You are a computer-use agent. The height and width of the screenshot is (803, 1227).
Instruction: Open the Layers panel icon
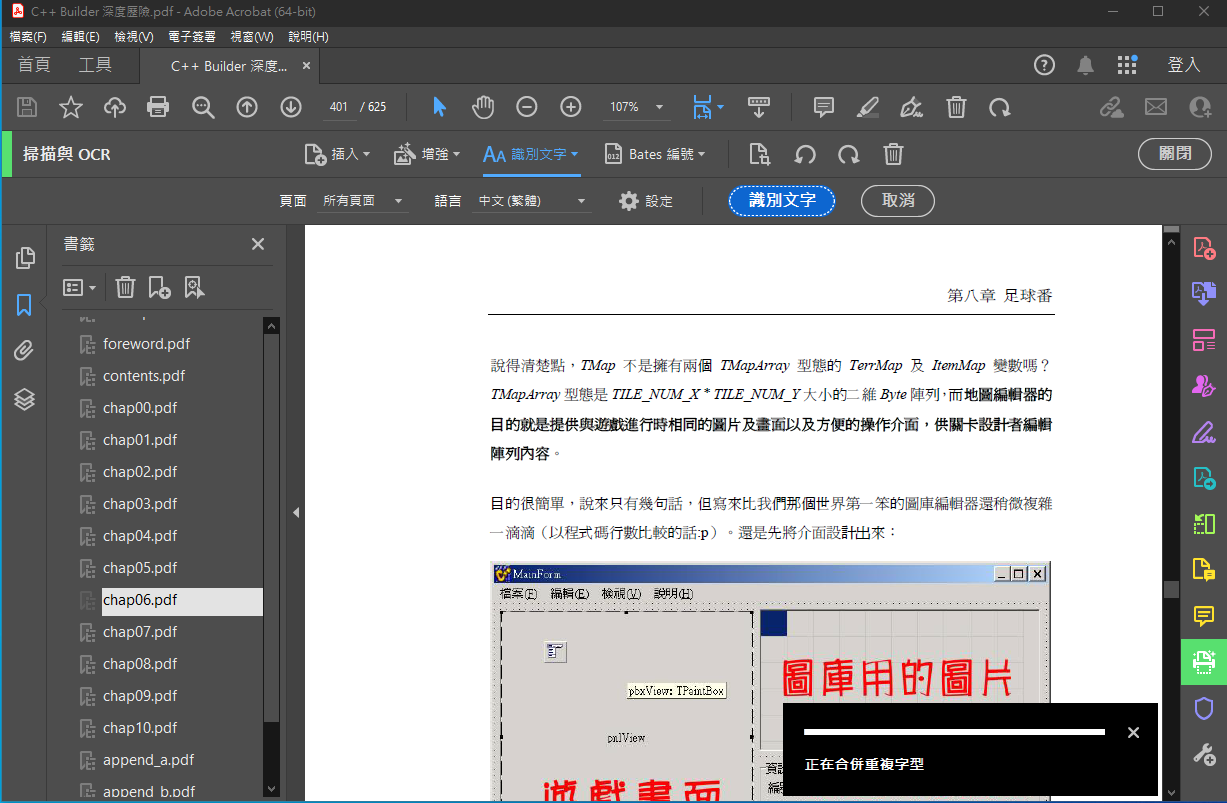pyautogui.click(x=25, y=399)
